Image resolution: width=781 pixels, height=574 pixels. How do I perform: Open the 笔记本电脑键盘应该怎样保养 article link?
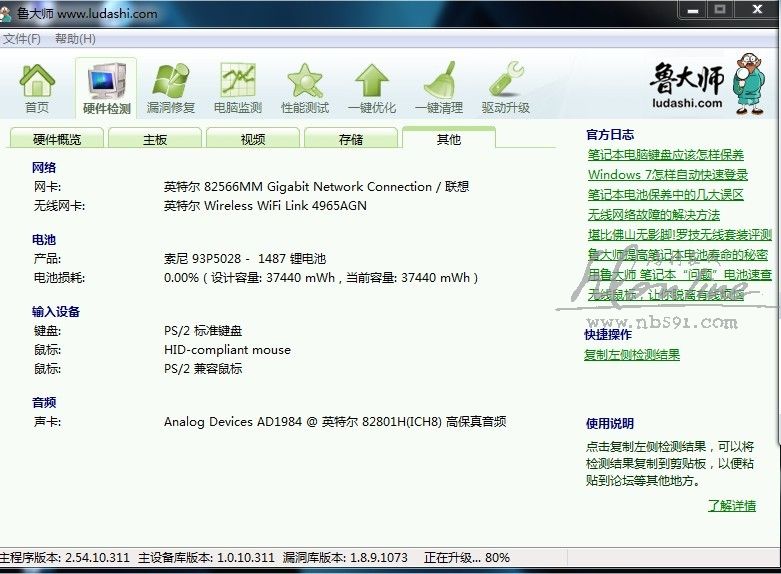tap(666, 155)
